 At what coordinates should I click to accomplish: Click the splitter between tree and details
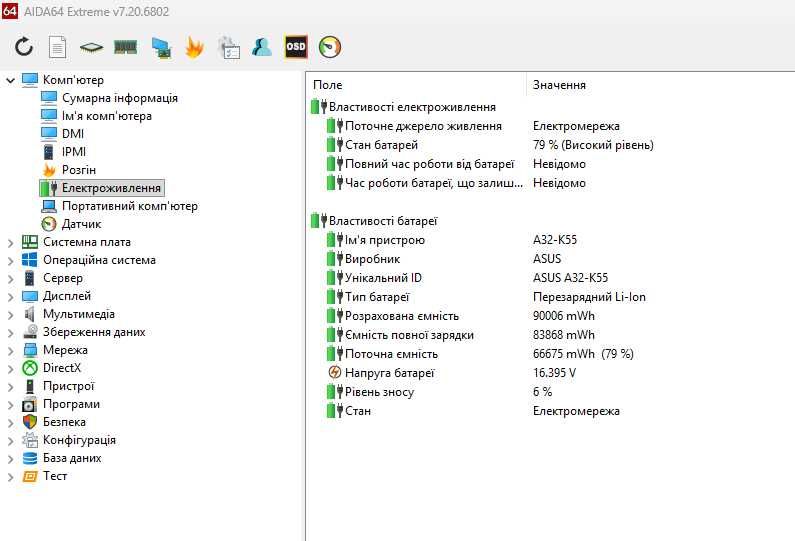tap(305, 306)
